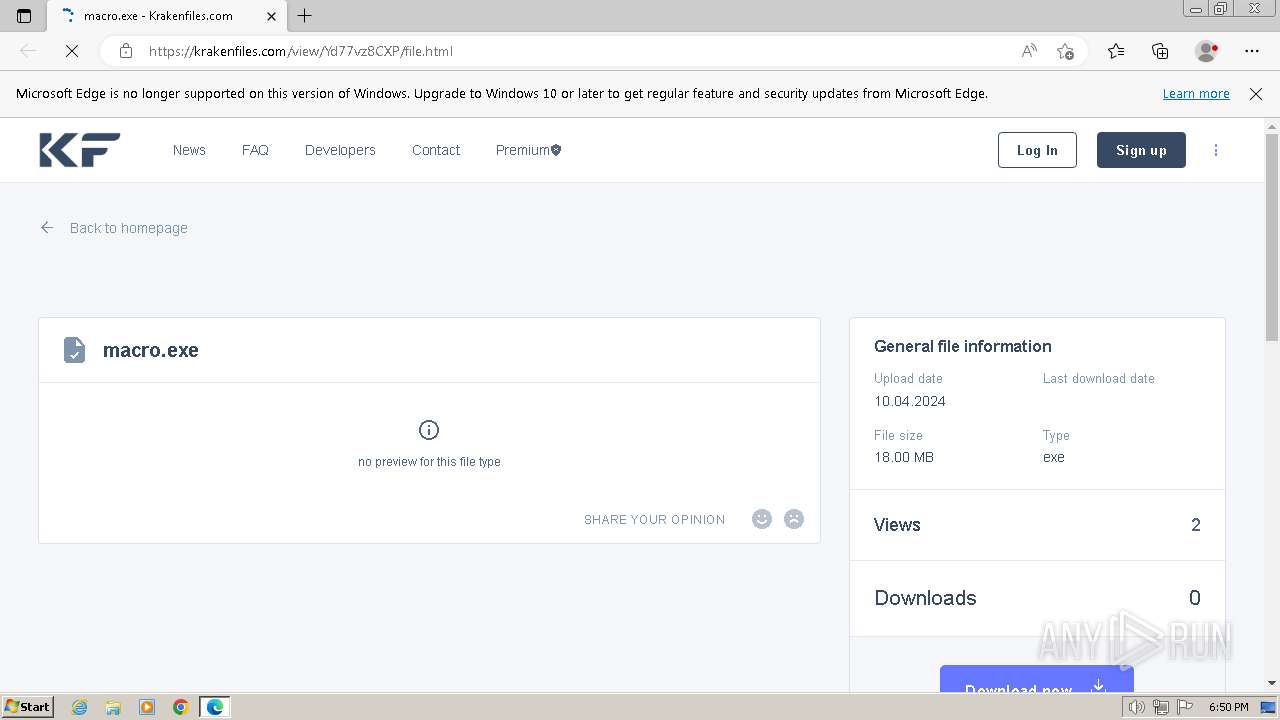Open the volume tray icon
Viewport: 1280px width, 720px height.
1136,707
